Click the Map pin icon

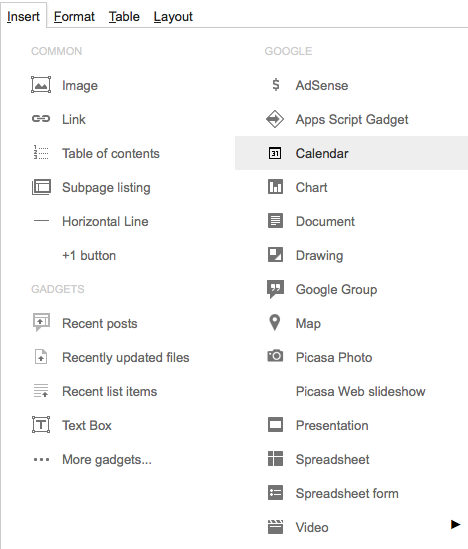275,322
